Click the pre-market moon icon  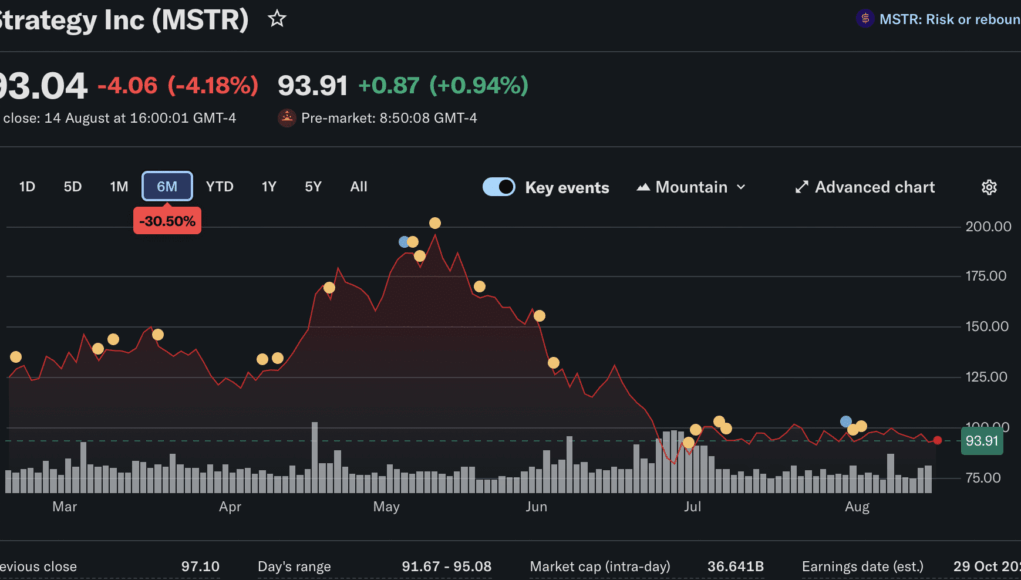287,118
